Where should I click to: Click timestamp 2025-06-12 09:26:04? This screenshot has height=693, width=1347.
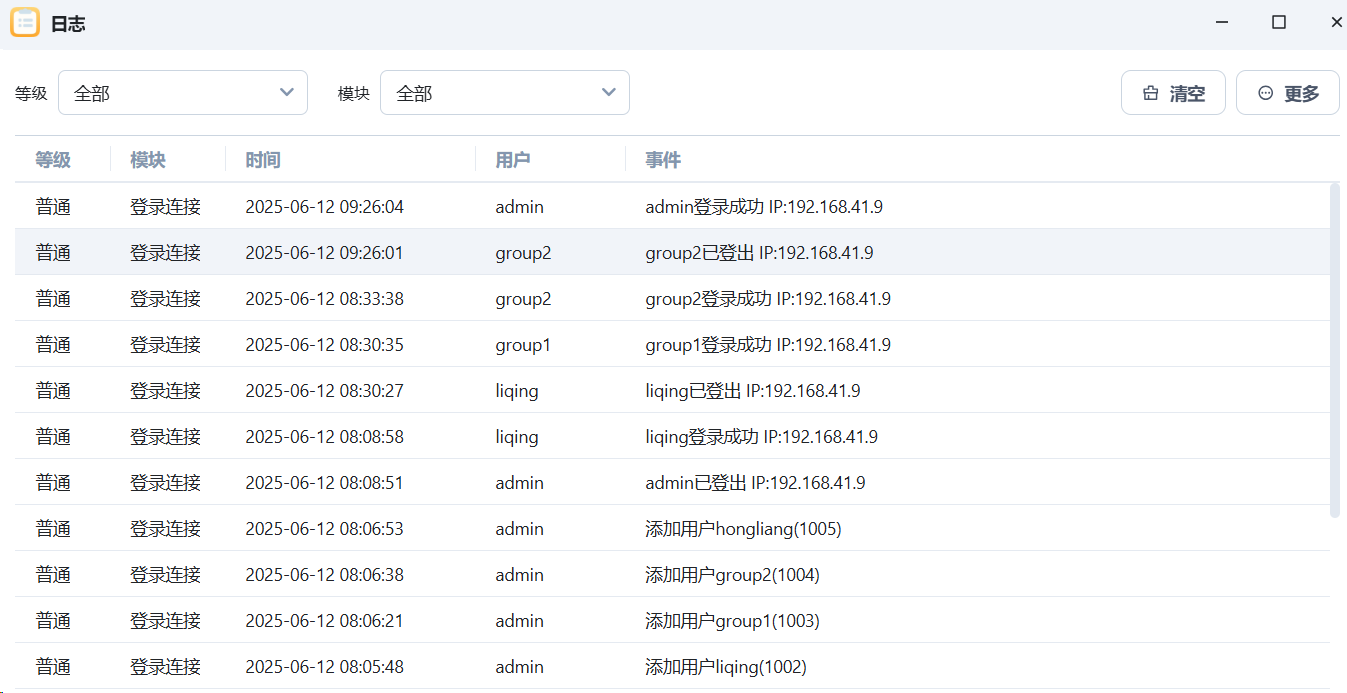(324, 207)
